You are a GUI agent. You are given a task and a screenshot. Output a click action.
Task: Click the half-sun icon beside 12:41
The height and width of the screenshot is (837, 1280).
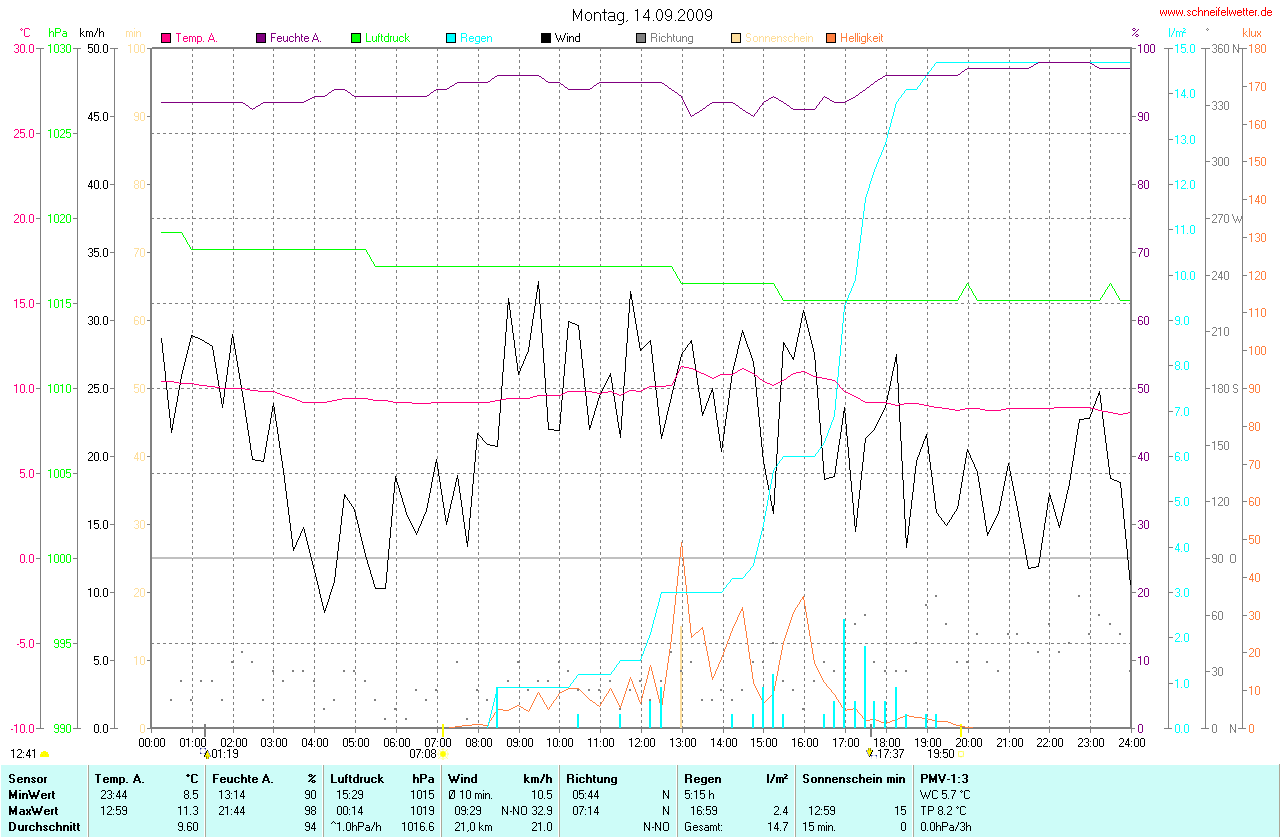pyautogui.click(x=45, y=754)
